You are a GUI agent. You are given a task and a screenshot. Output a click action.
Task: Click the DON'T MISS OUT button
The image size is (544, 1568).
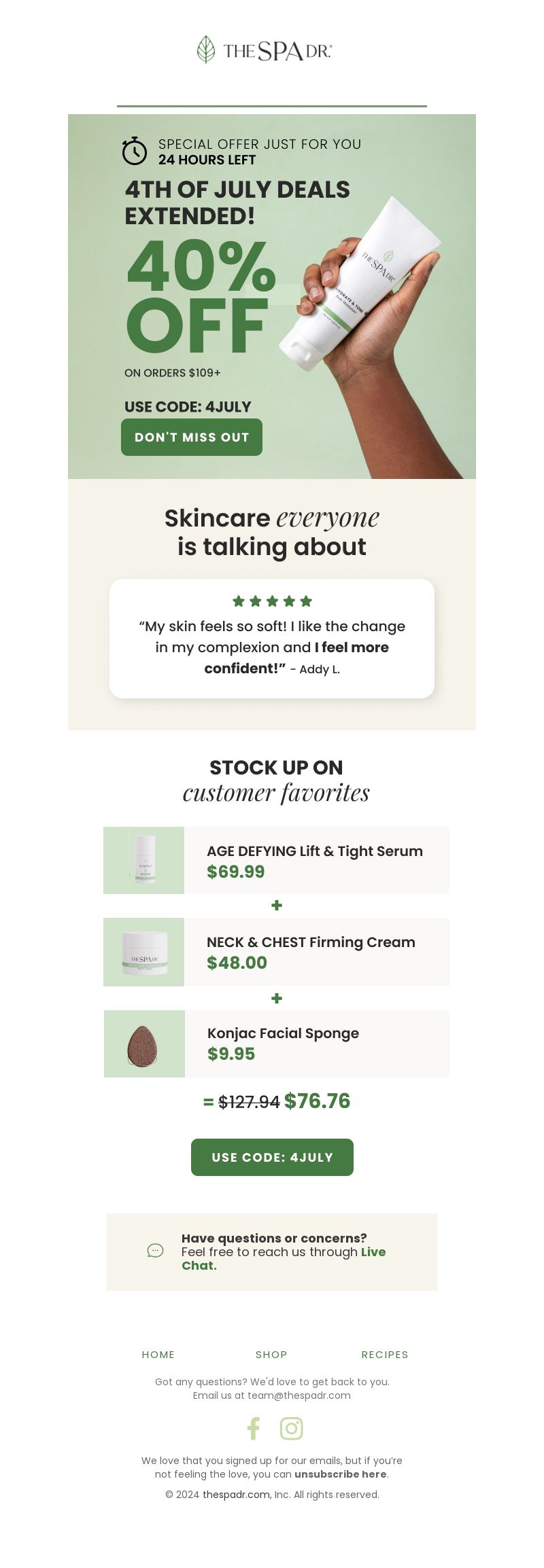pyautogui.click(x=192, y=437)
